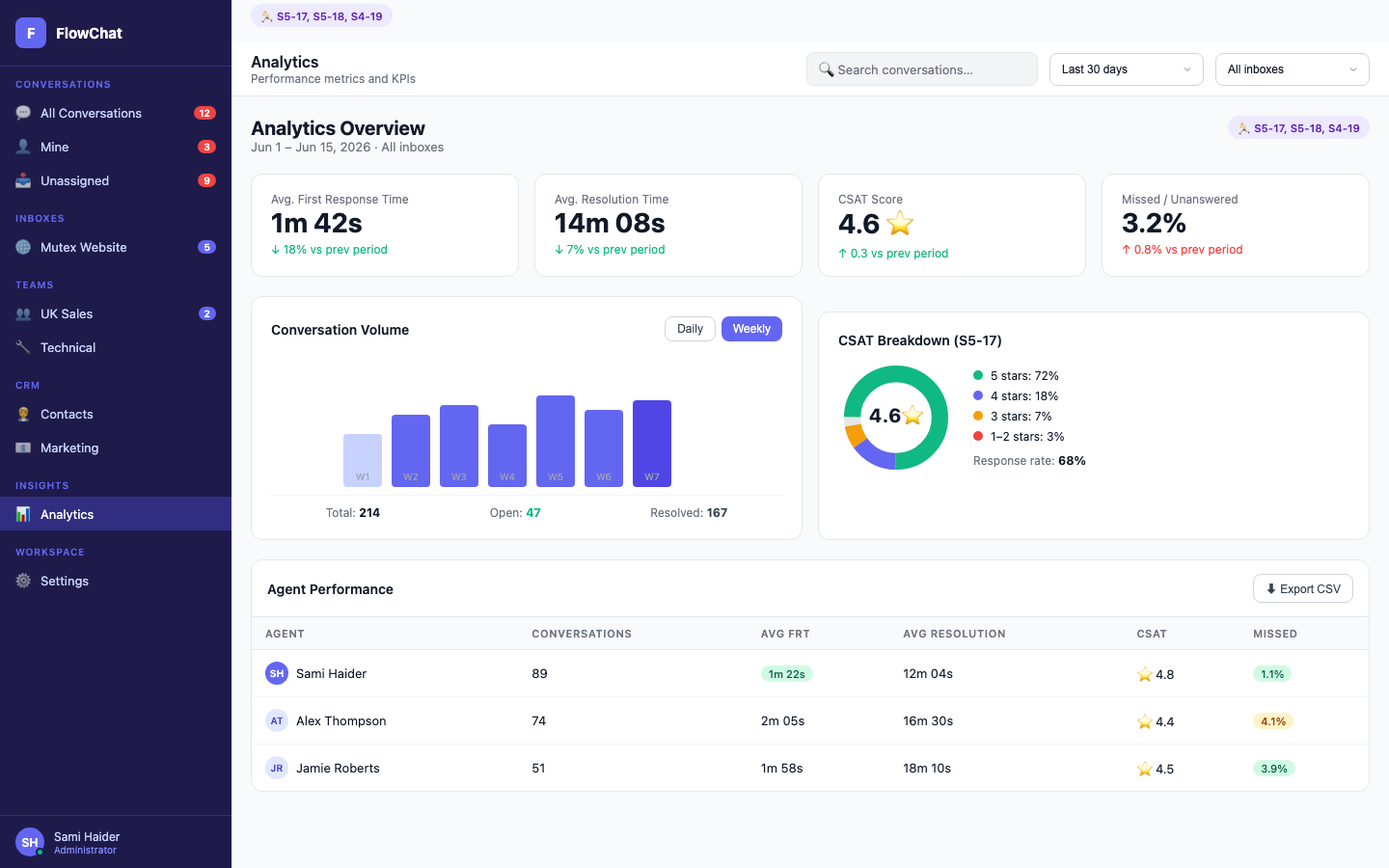Click Sami Haider's SH avatar in table

277,673
